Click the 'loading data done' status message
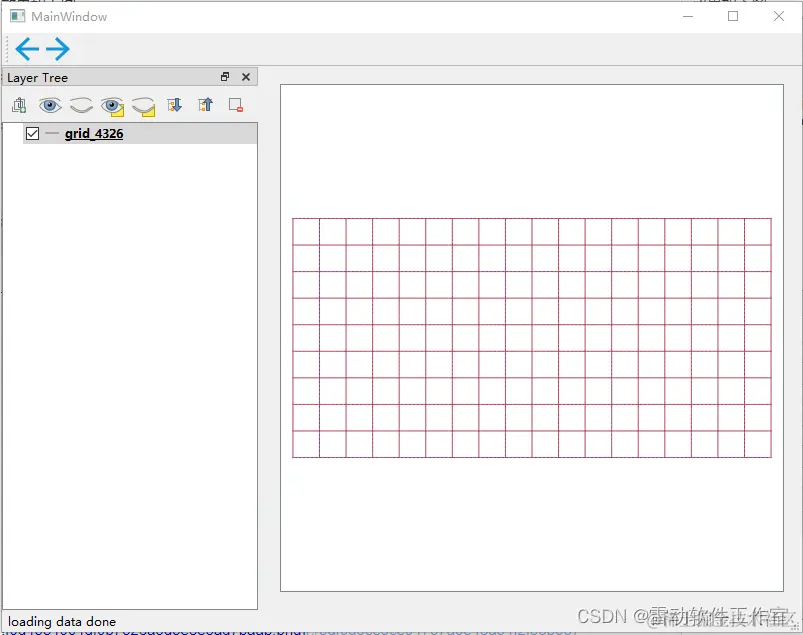This screenshot has height=635, width=803. pos(61,622)
